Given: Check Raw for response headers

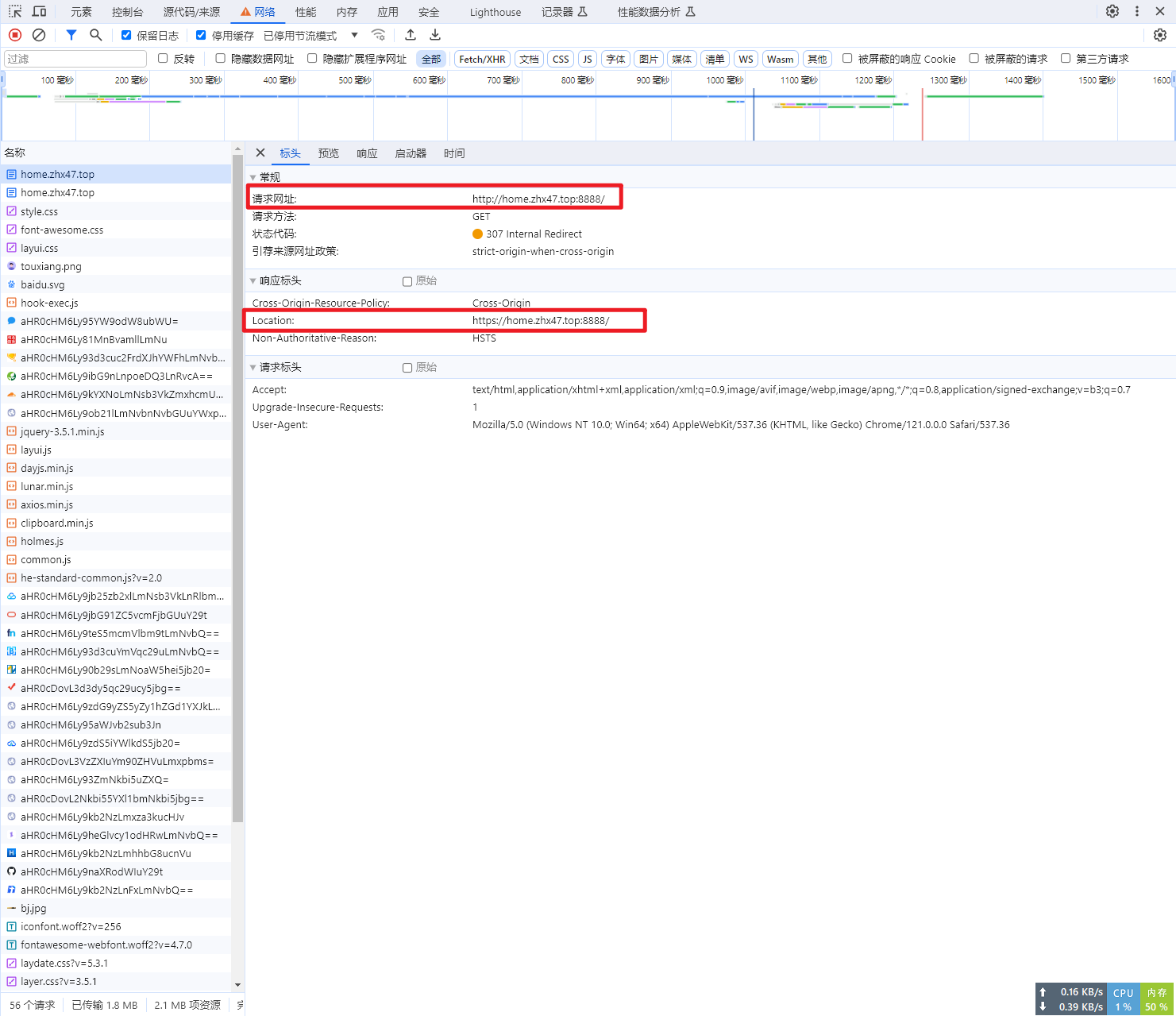Looking at the screenshot, I should point(407,281).
